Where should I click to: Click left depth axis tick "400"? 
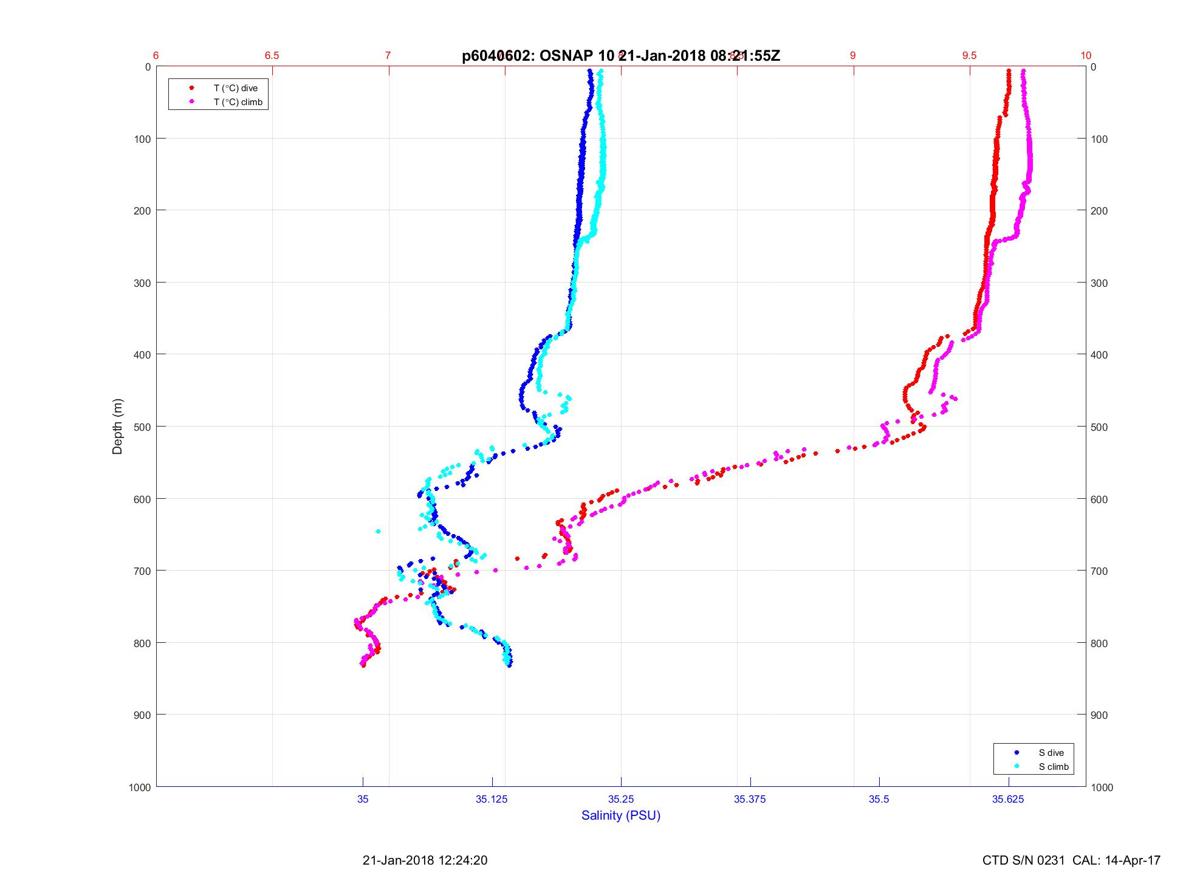pos(141,355)
